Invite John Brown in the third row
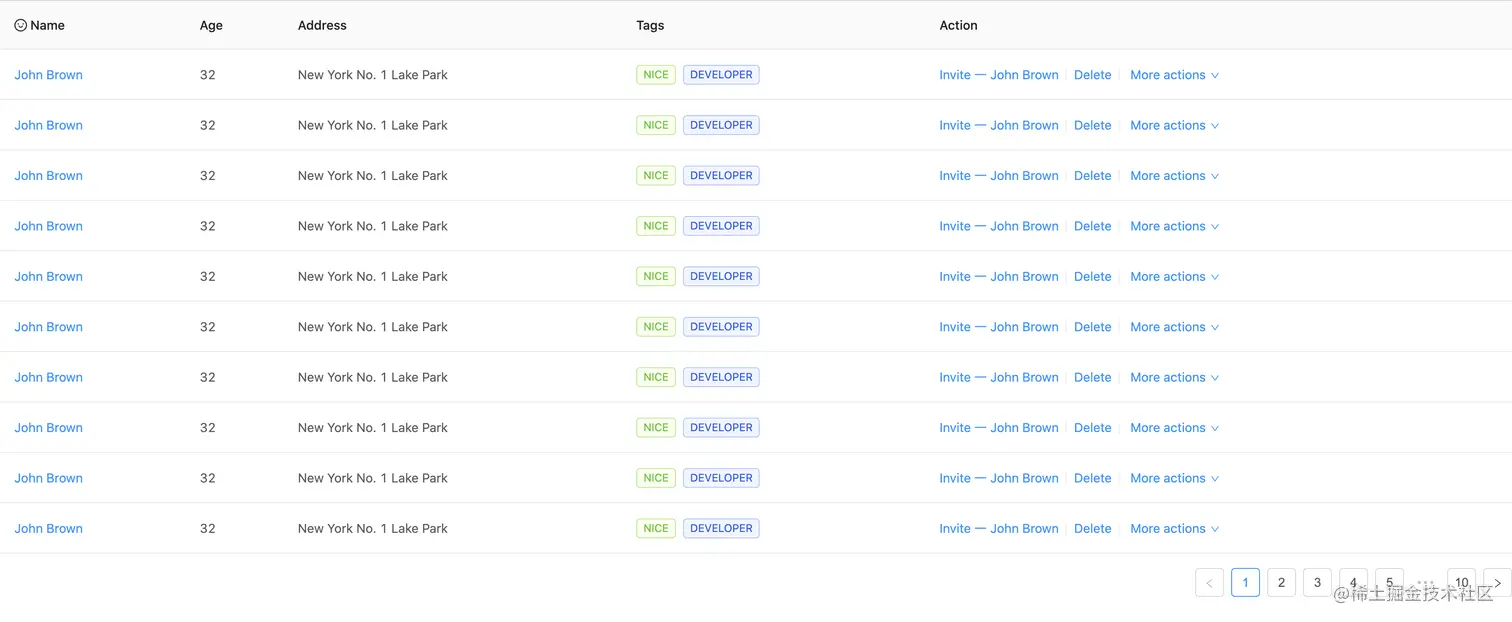Viewport: 1512px width, 622px height. pos(998,176)
